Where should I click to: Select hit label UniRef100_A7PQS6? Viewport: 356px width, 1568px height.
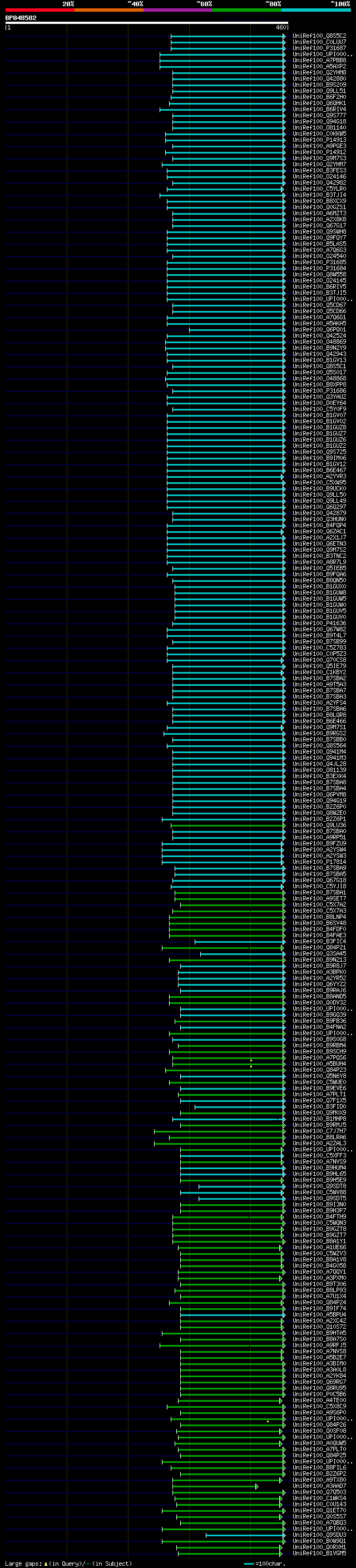click(x=319, y=1058)
